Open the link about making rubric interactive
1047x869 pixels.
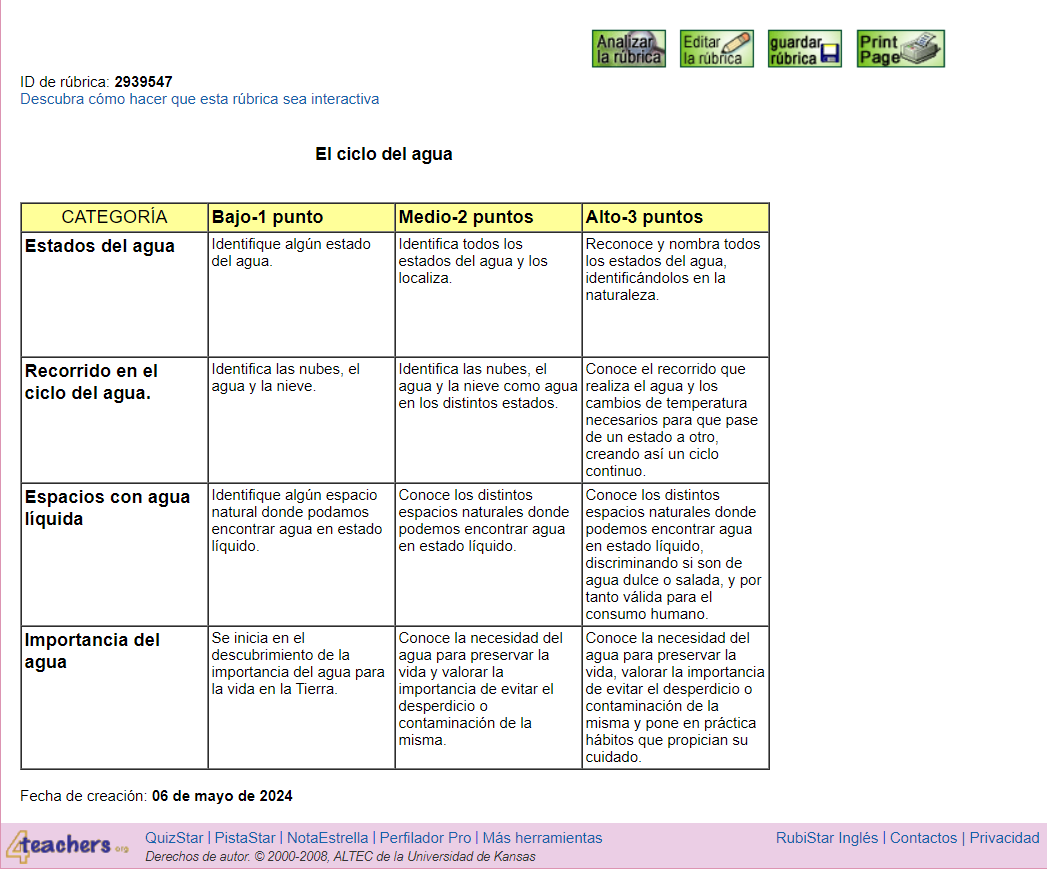click(x=200, y=99)
